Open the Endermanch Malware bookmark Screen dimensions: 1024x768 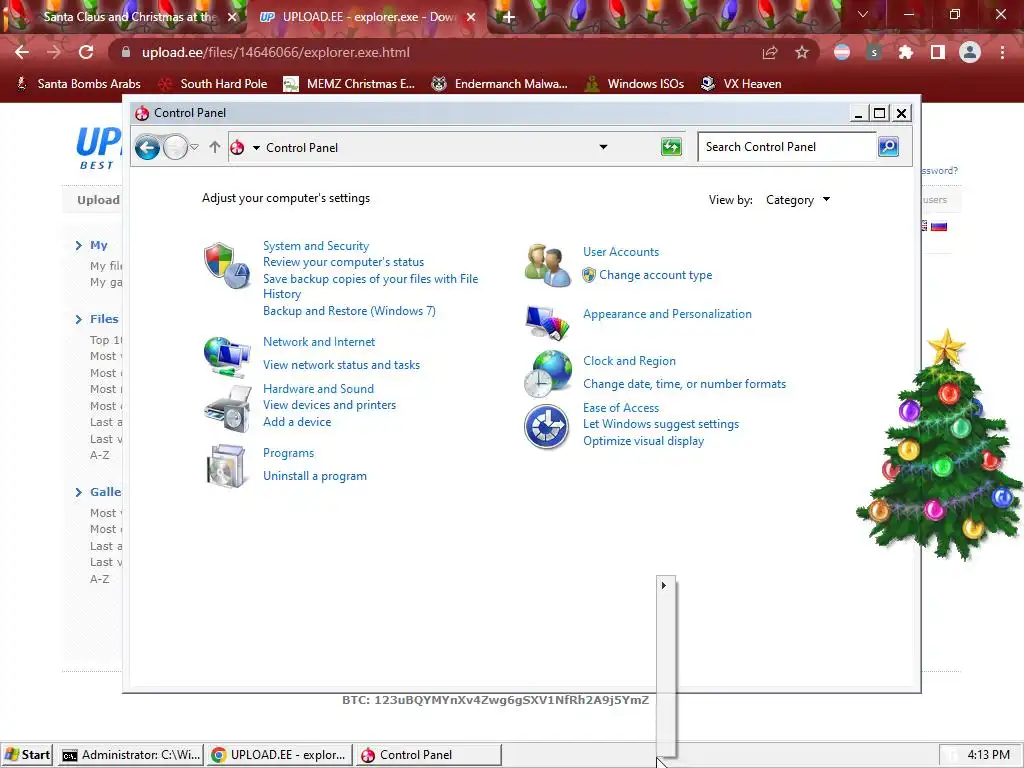[500, 84]
